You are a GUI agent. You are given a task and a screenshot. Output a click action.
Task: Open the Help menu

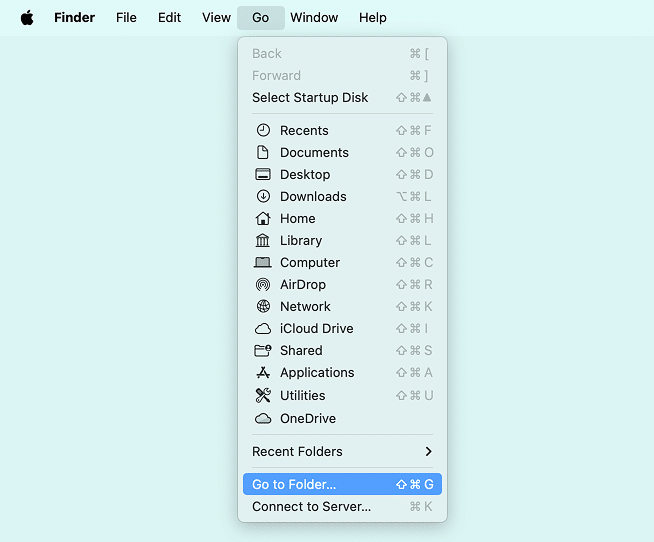point(372,18)
